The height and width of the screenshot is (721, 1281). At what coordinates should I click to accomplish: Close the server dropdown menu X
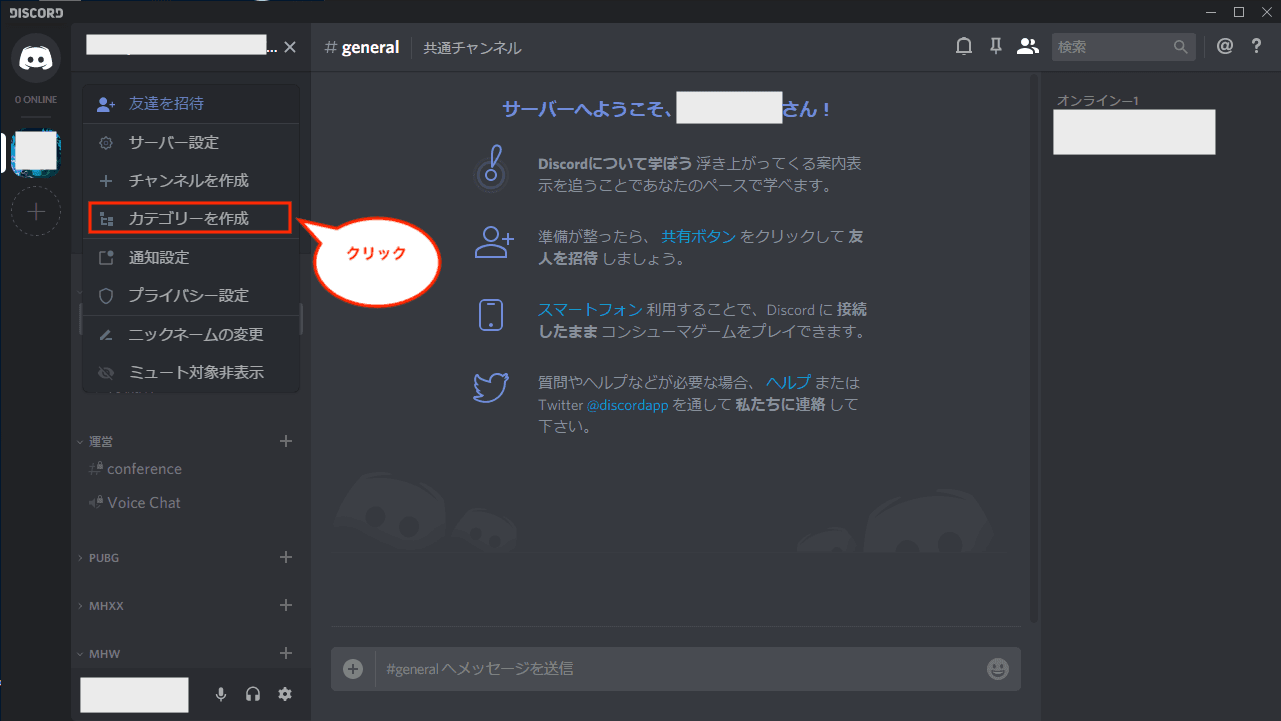pos(290,47)
